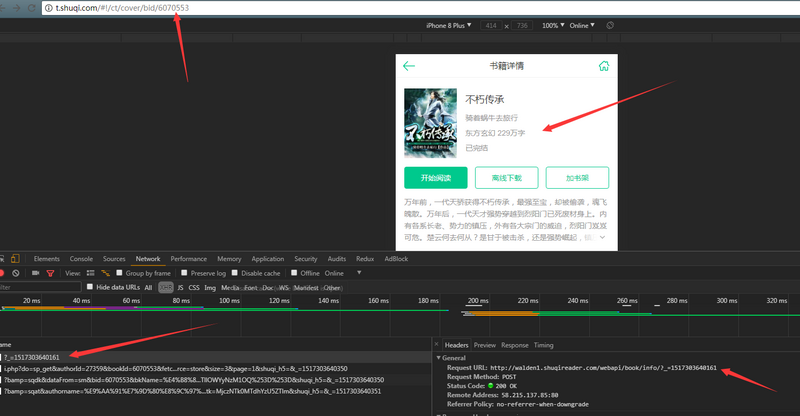The image size is (800, 416).
Task: Switch to the Memory tab
Action: coord(229,259)
